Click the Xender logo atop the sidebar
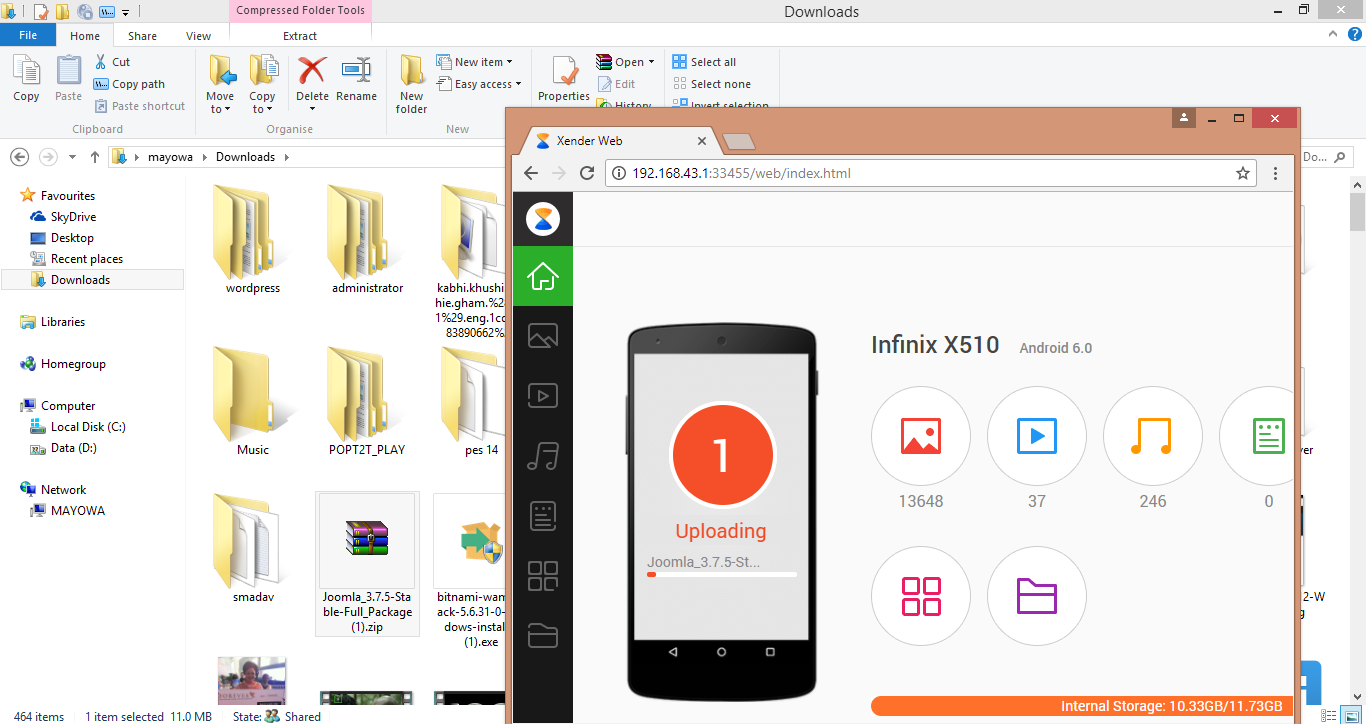This screenshot has width=1366, height=724. pyautogui.click(x=543, y=219)
